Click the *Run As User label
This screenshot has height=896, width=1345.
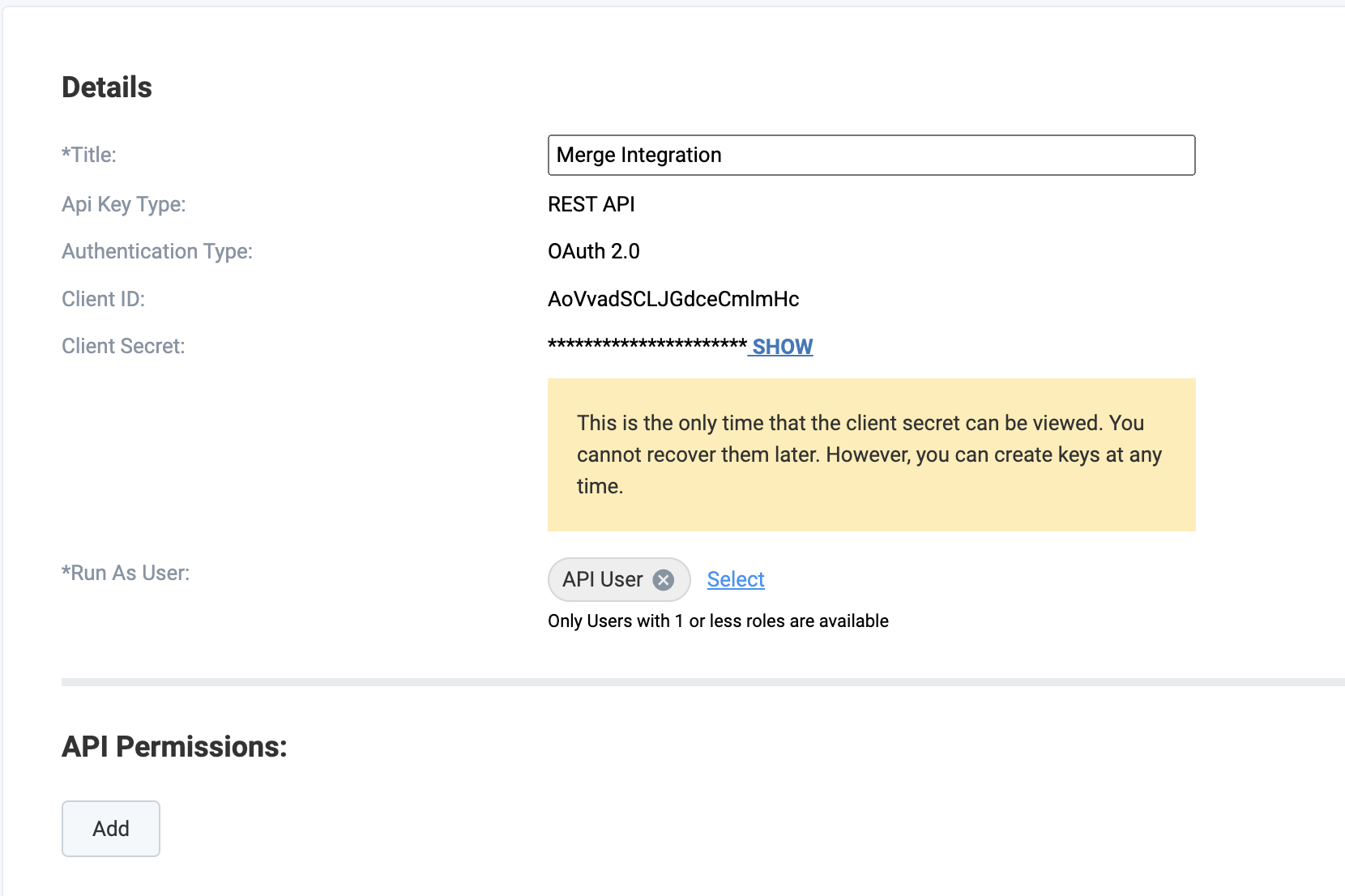pyautogui.click(x=126, y=574)
